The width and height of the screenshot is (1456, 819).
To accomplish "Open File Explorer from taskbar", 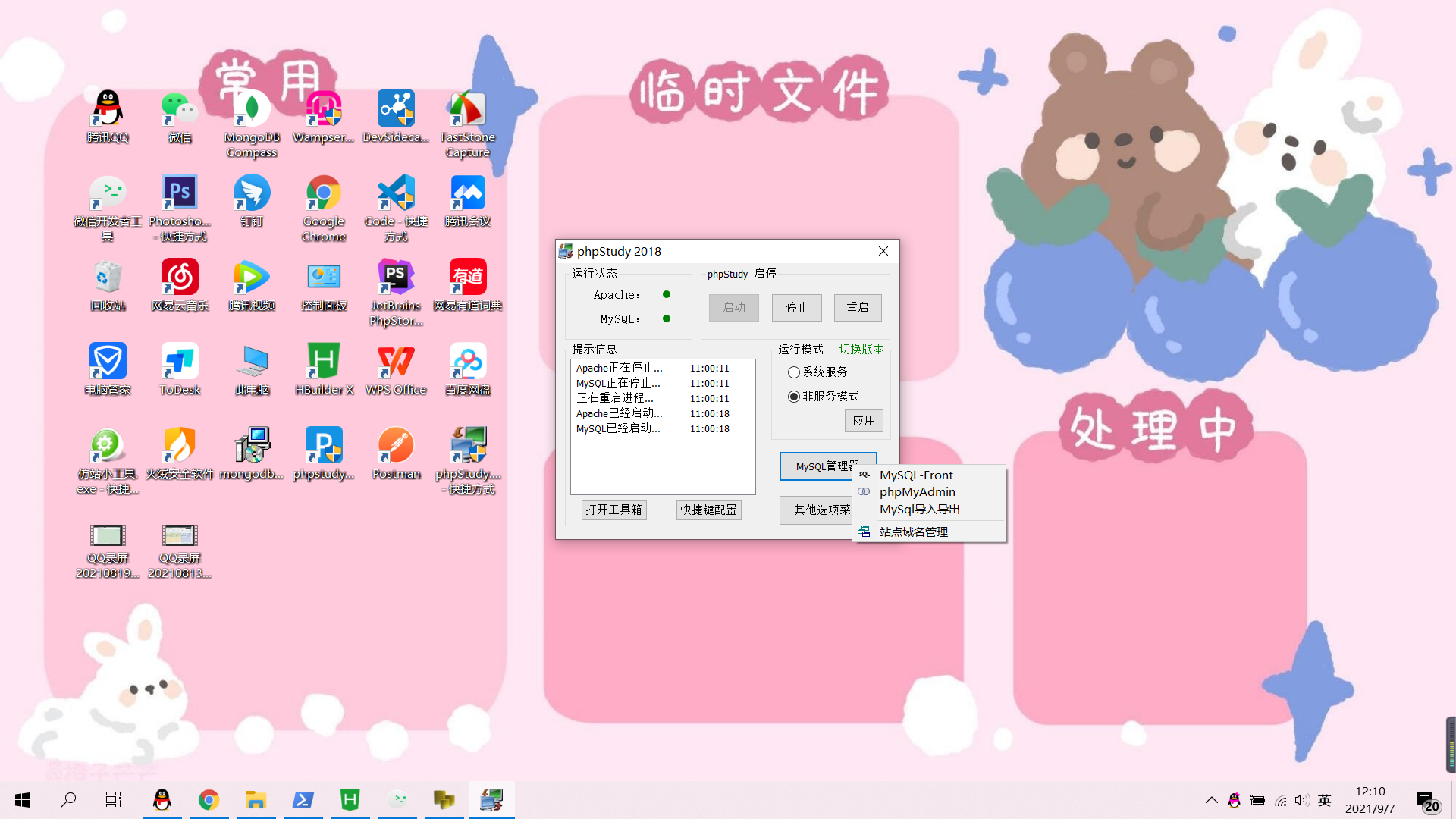I will (256, 800).
